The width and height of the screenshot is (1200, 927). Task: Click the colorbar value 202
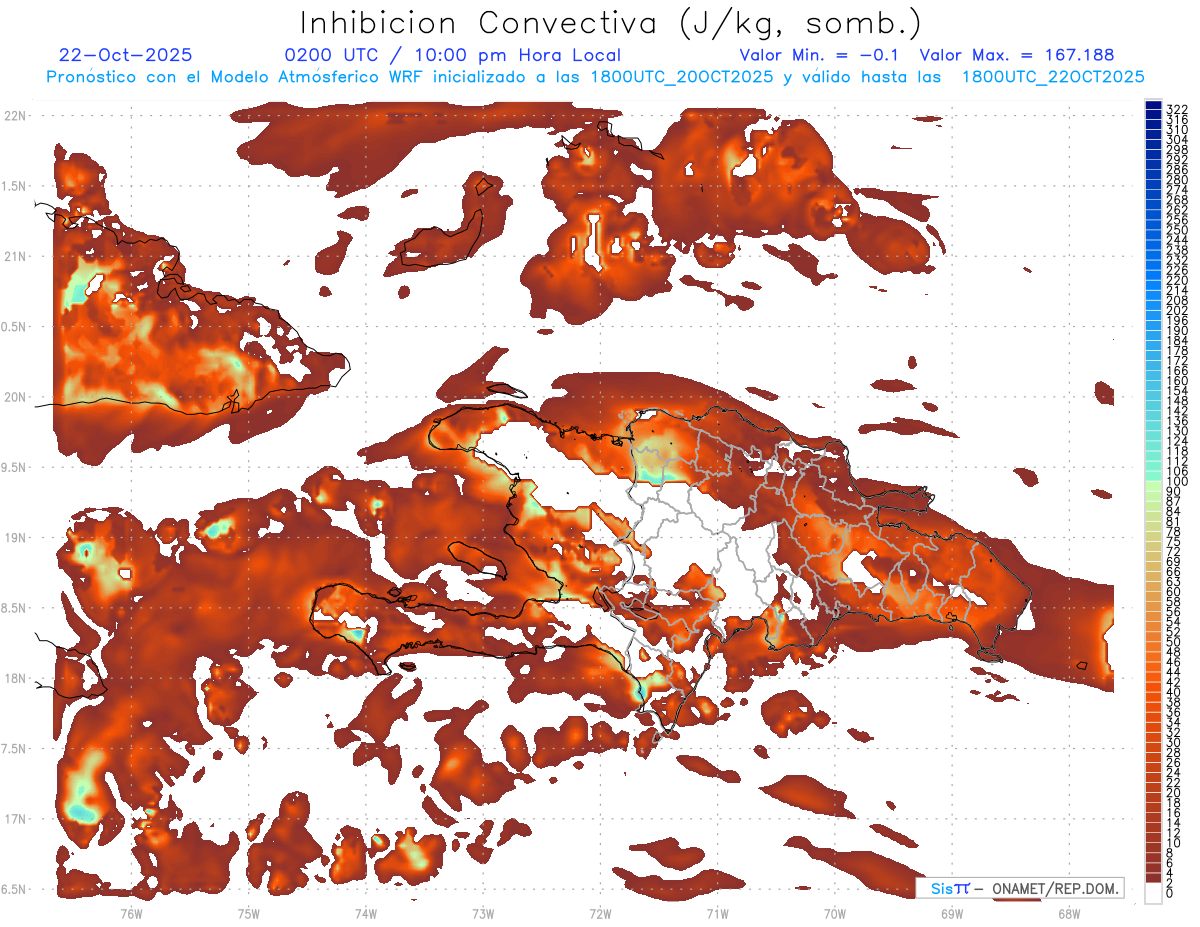[x=1176, y=310]
